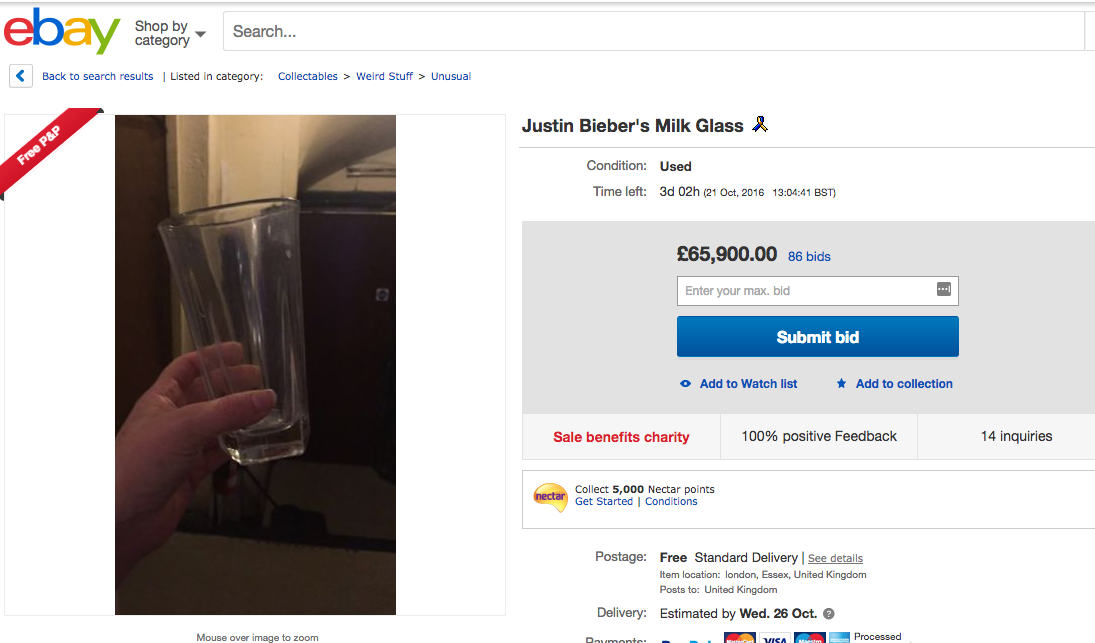1095x643 pixels.
Task: Click inside the max bid input field
Action: 805,291
